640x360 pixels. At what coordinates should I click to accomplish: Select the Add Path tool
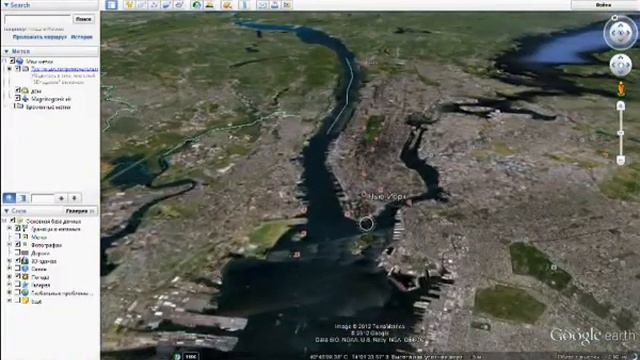coord(154,5)
